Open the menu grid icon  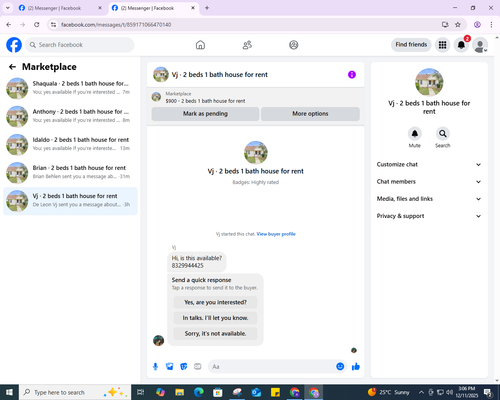coord(442,45)
